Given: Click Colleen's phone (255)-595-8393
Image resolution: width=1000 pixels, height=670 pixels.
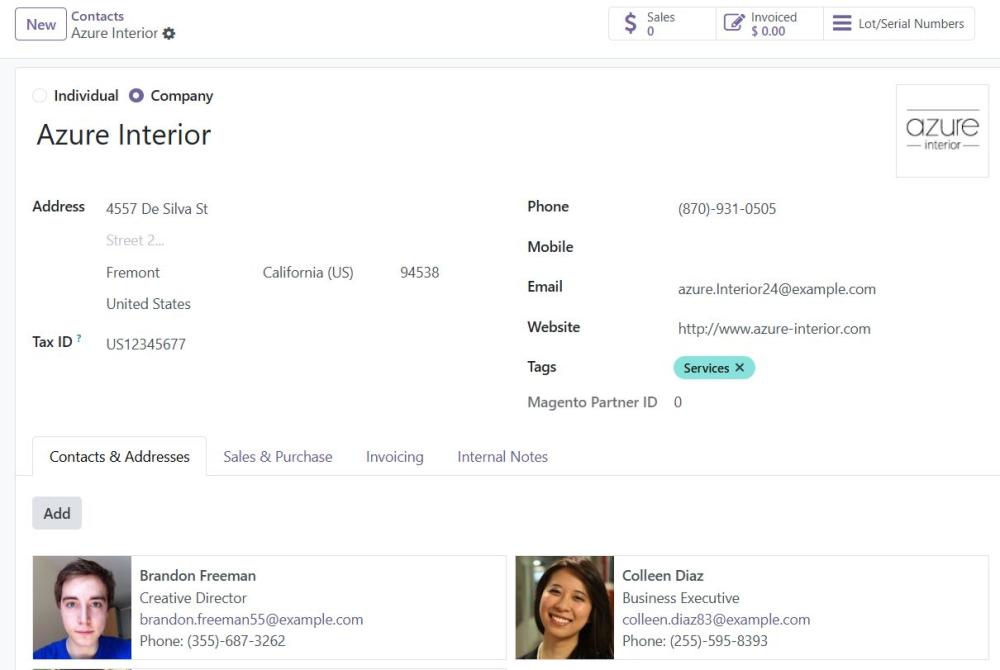Looking at the screenshot, I should click(x=719, y=641).
